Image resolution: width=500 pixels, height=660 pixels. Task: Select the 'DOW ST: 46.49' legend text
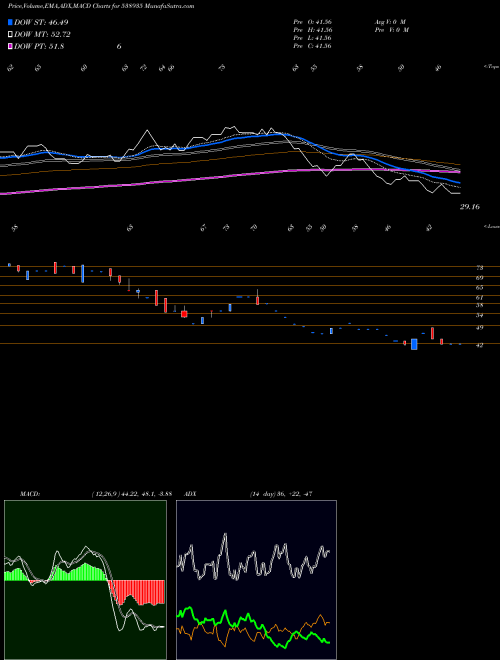click(41, 22)
